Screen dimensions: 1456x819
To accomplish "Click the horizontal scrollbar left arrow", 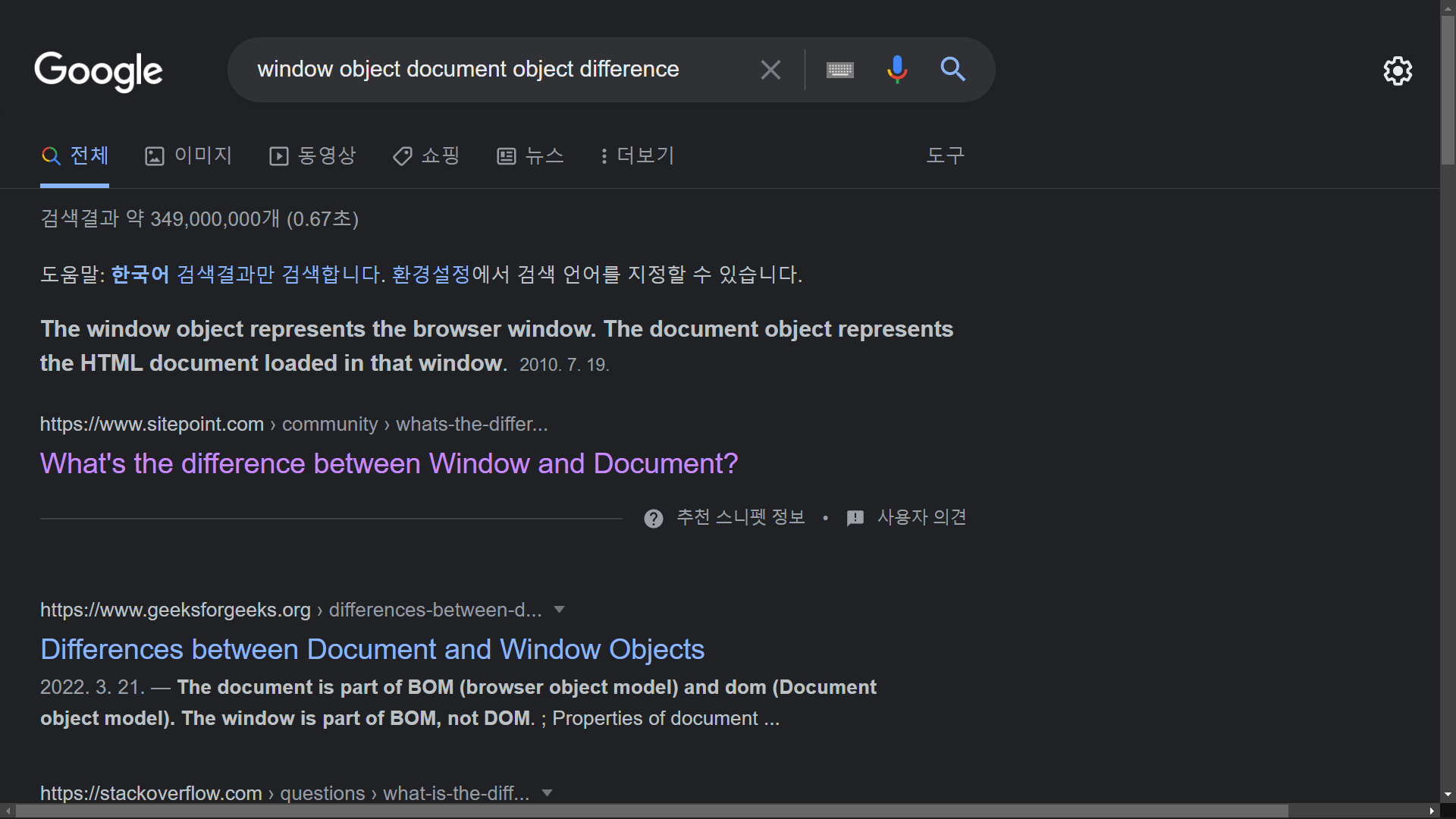I will pyautogui.click(x=8, y=811).
